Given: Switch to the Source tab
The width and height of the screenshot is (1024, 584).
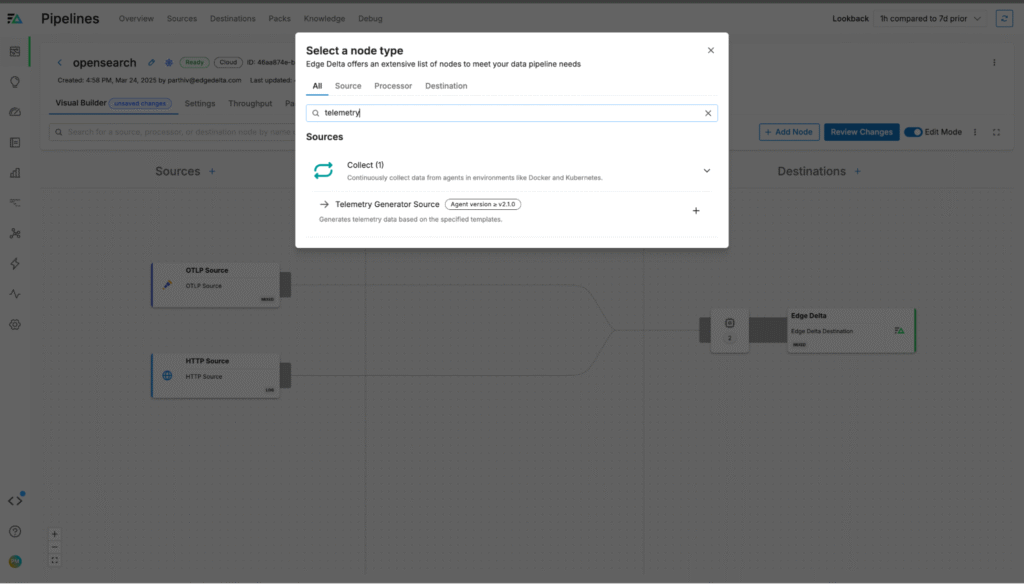Looking at the screenshot, I should point(348,86).
